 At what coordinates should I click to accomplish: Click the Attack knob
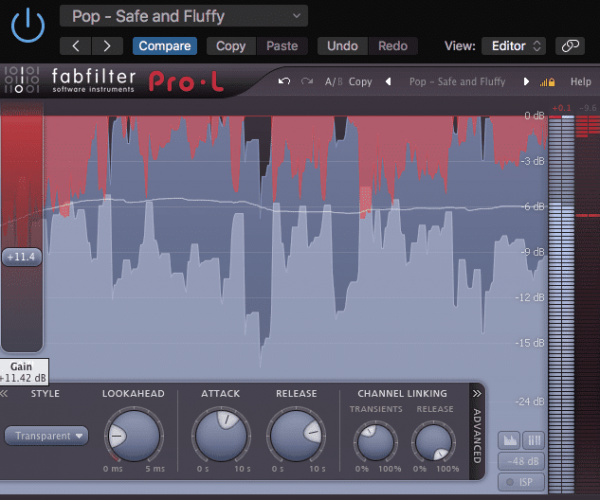coord(221,436)
